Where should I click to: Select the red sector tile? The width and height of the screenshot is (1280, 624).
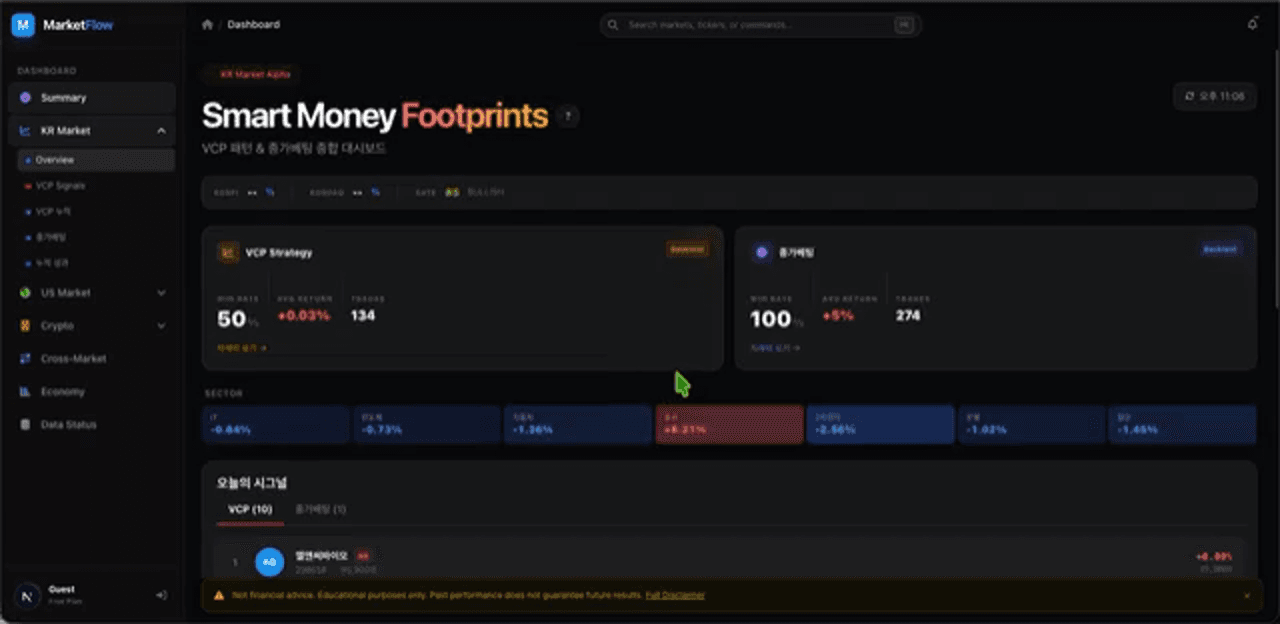729,425
